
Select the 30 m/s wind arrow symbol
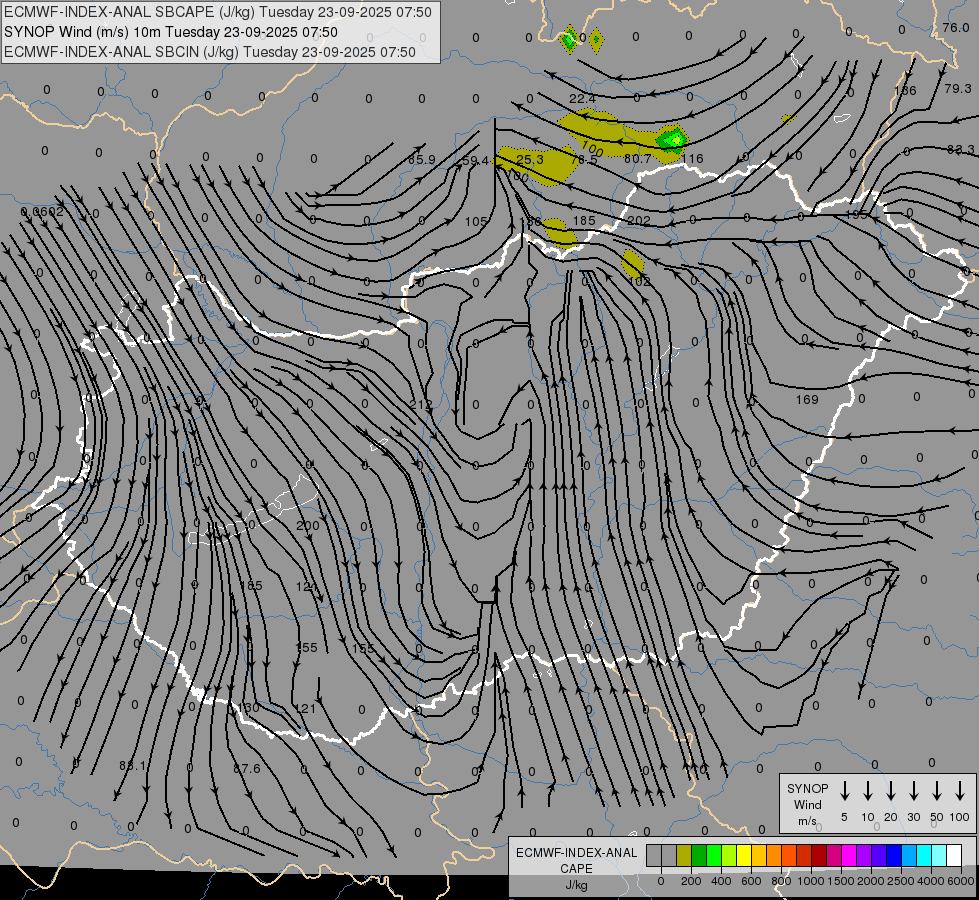tap(914, 791)
